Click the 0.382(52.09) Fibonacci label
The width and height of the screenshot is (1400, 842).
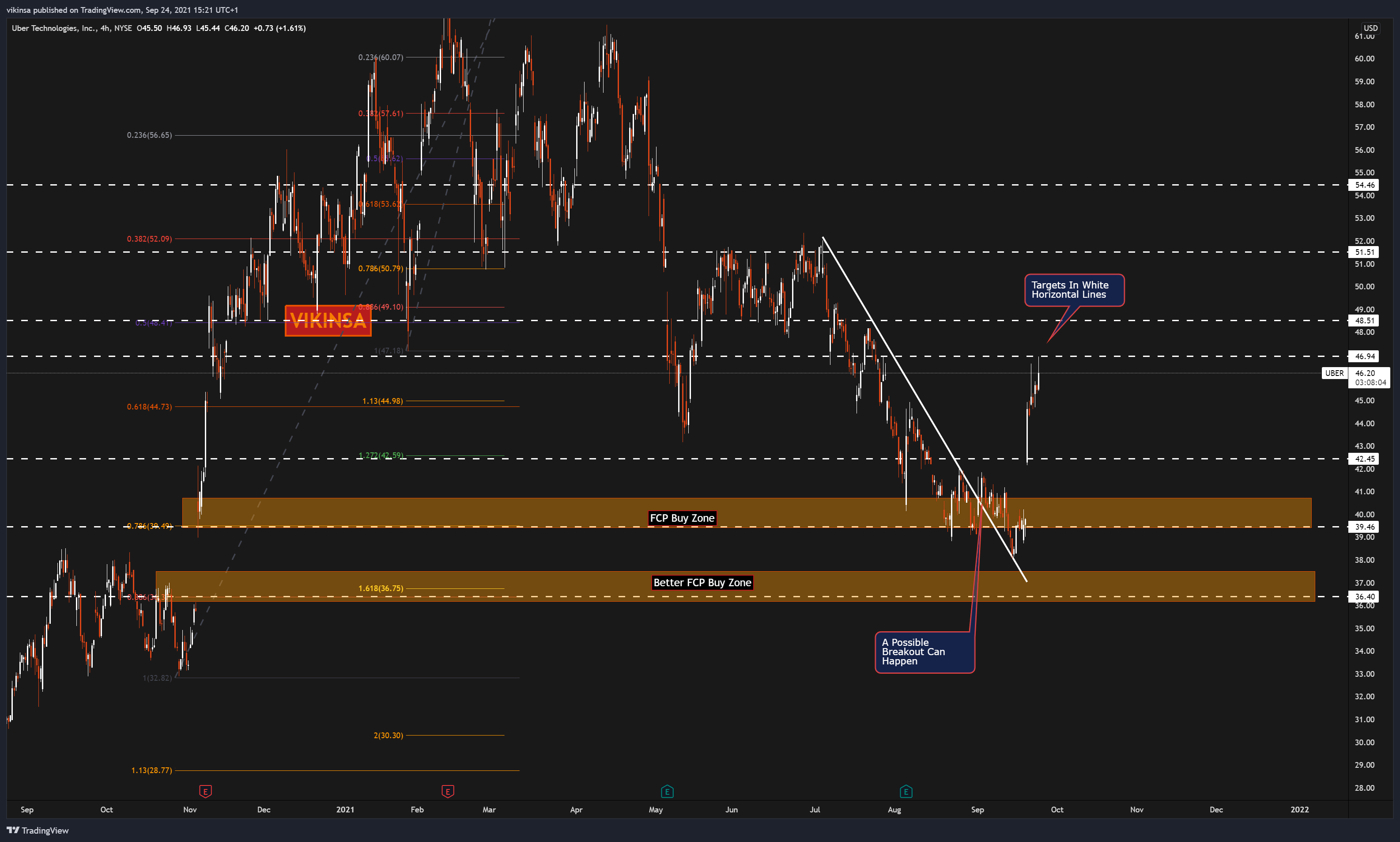click(x=149, y=239)
